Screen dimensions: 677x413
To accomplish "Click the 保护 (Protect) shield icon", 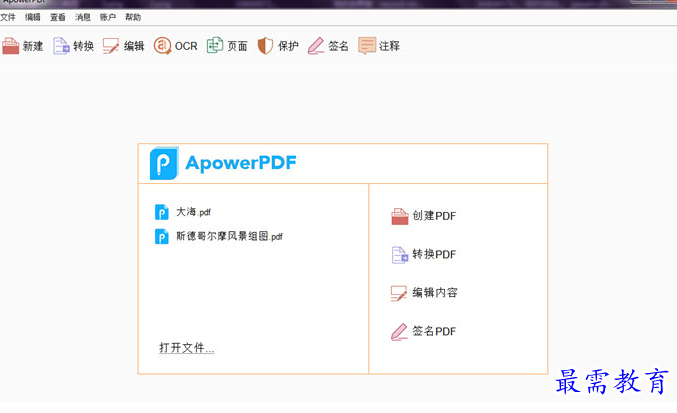I will pos(265,46).
